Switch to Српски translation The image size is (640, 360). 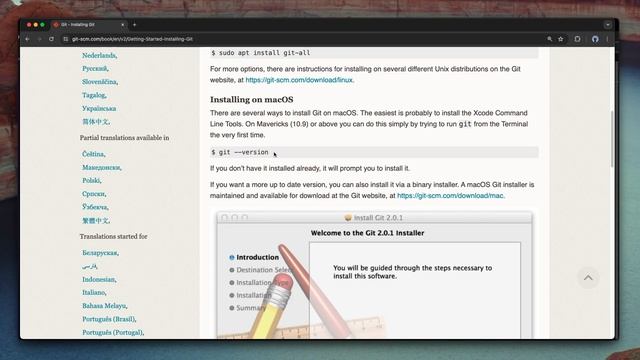point(94,194)
